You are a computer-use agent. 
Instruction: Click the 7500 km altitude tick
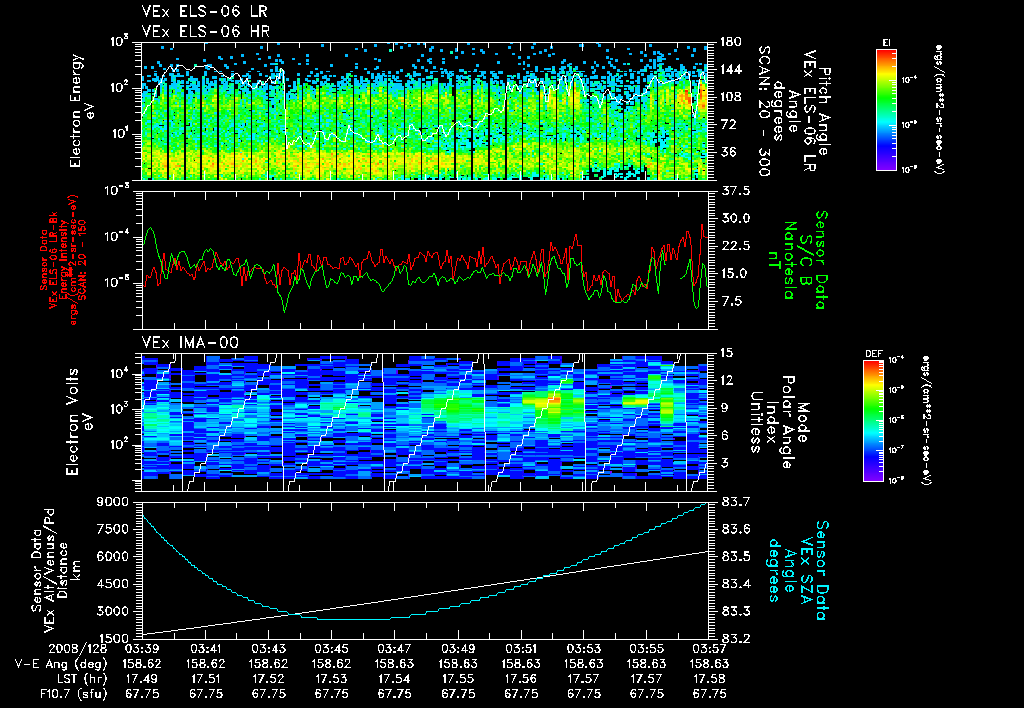(x=115, y=529)
